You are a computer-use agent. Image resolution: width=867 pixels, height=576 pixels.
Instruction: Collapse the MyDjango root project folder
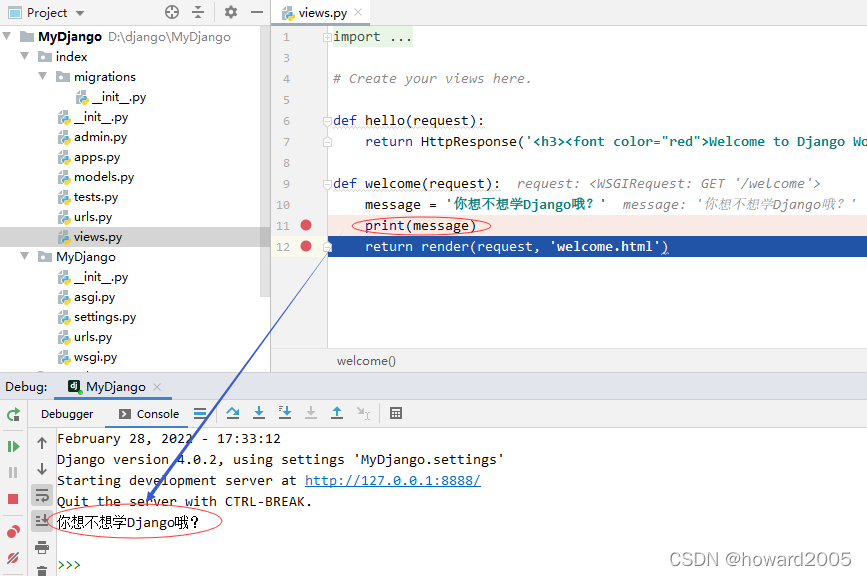coord(7,36)
